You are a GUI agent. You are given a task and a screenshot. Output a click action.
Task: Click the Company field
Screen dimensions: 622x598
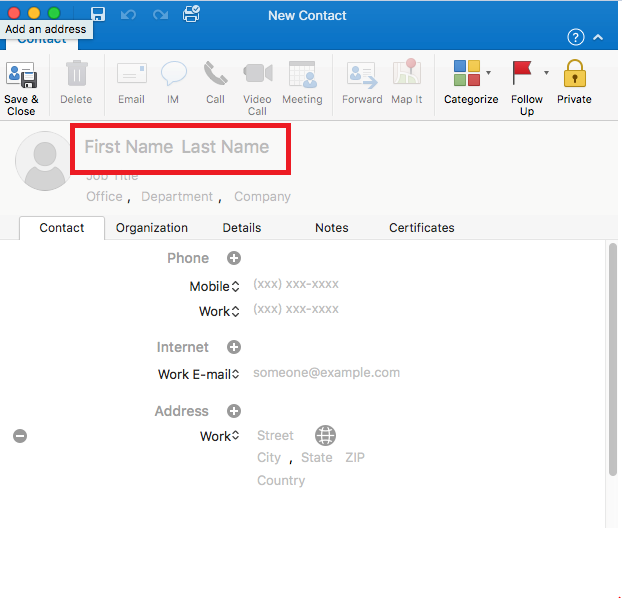tap(262, 196)
